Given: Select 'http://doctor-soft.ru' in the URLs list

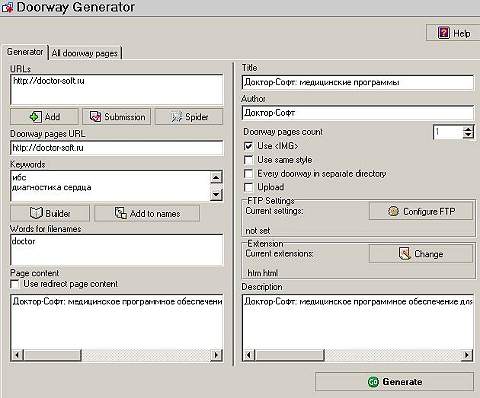Looking at the screenshot, I should [x=49, y=81].
